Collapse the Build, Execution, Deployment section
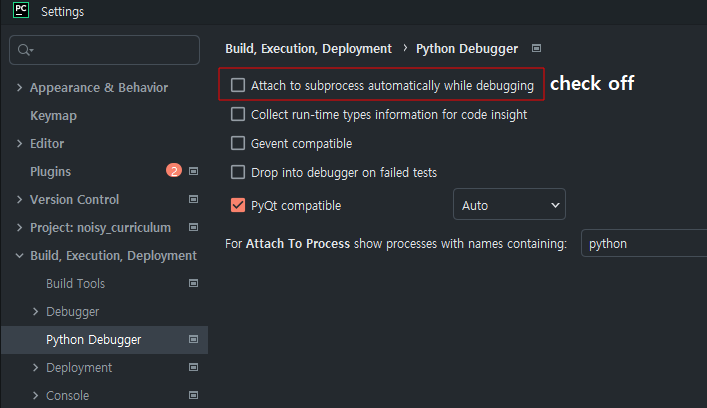 pyautogui.click(x=20, y=256)
